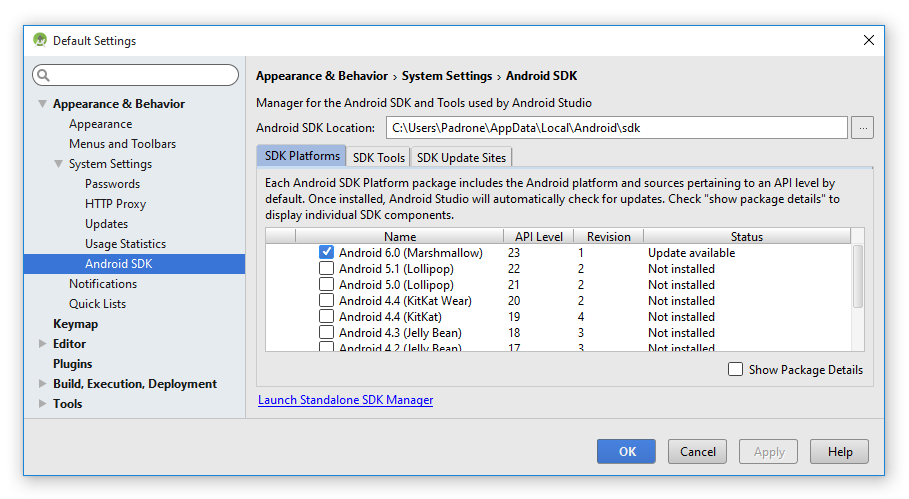Click 'Update available' status cell
Viewport: 909px width, 499px height.
(691, 253)
